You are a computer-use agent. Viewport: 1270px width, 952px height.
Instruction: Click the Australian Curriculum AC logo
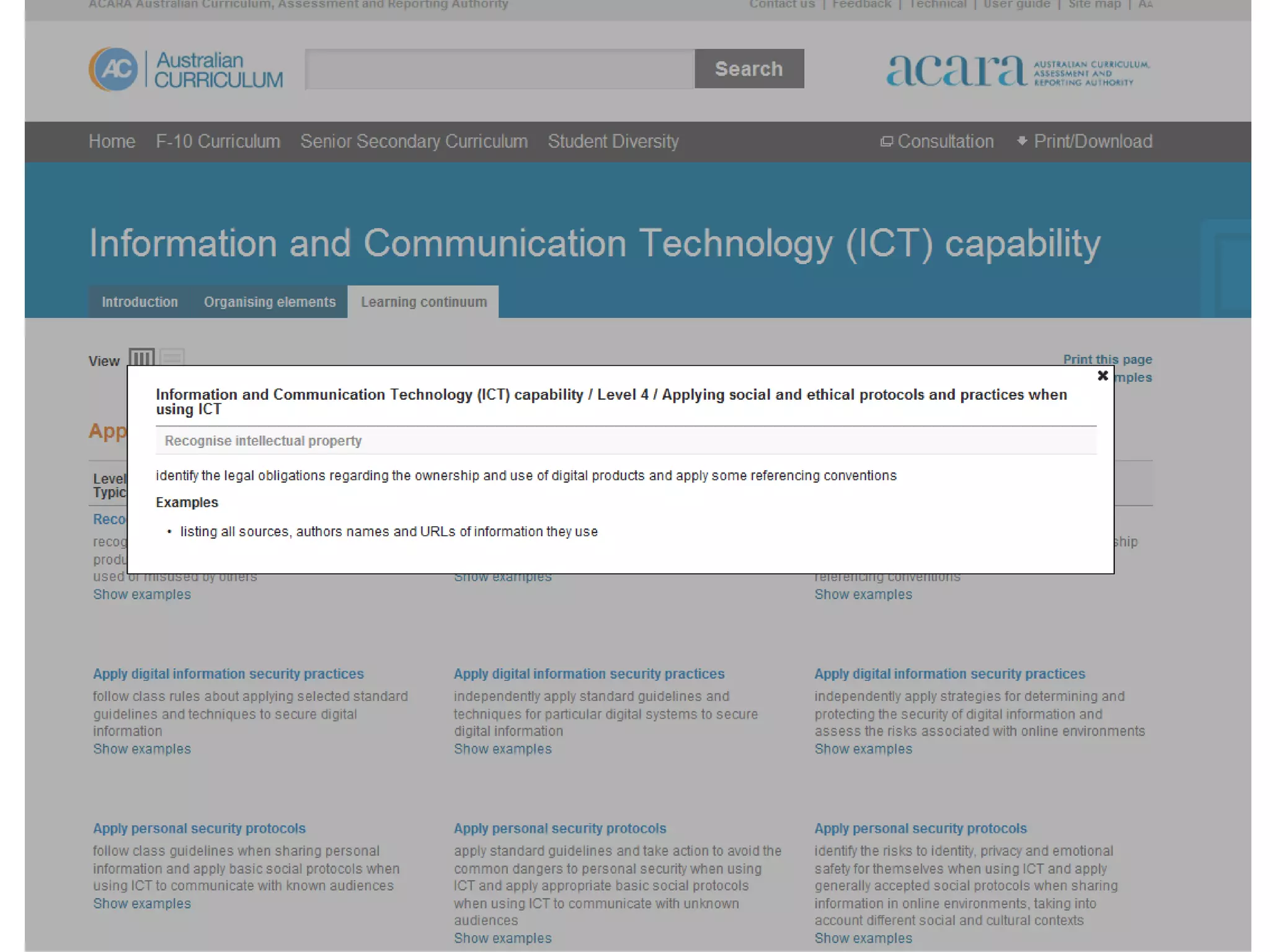(113, 69)
